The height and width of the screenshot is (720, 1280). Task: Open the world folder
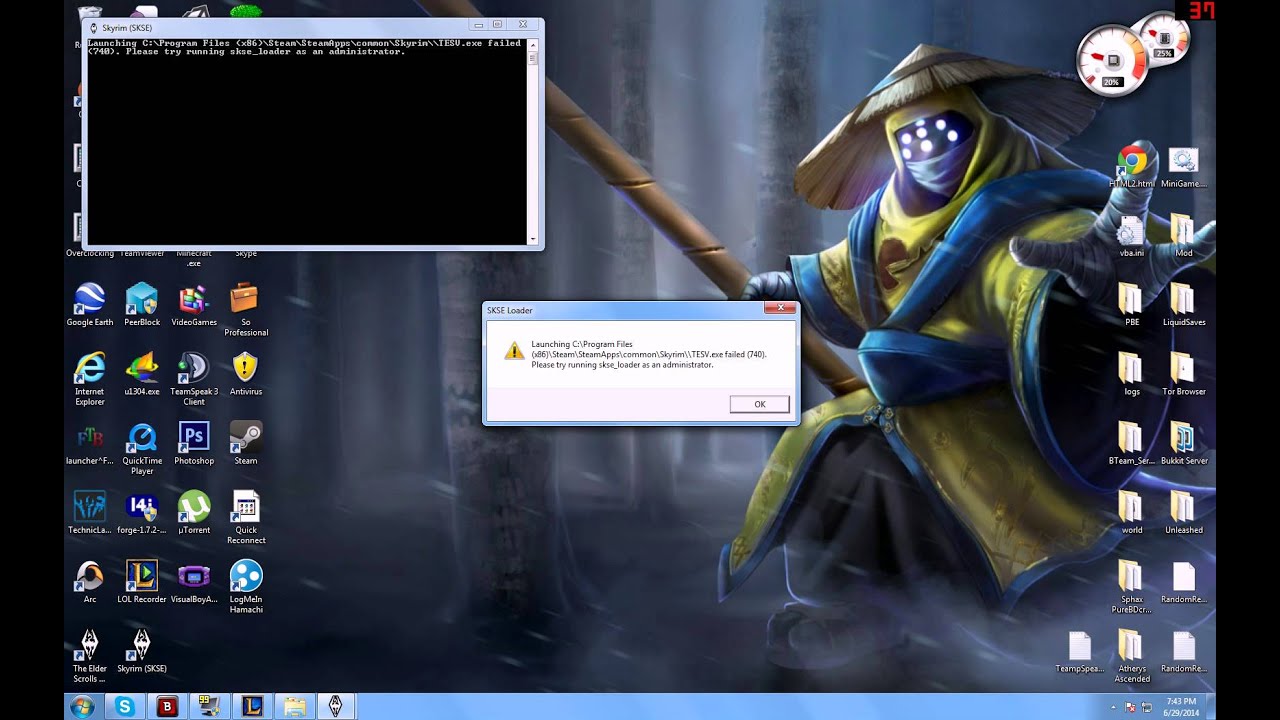click(x=1131, y=512)
